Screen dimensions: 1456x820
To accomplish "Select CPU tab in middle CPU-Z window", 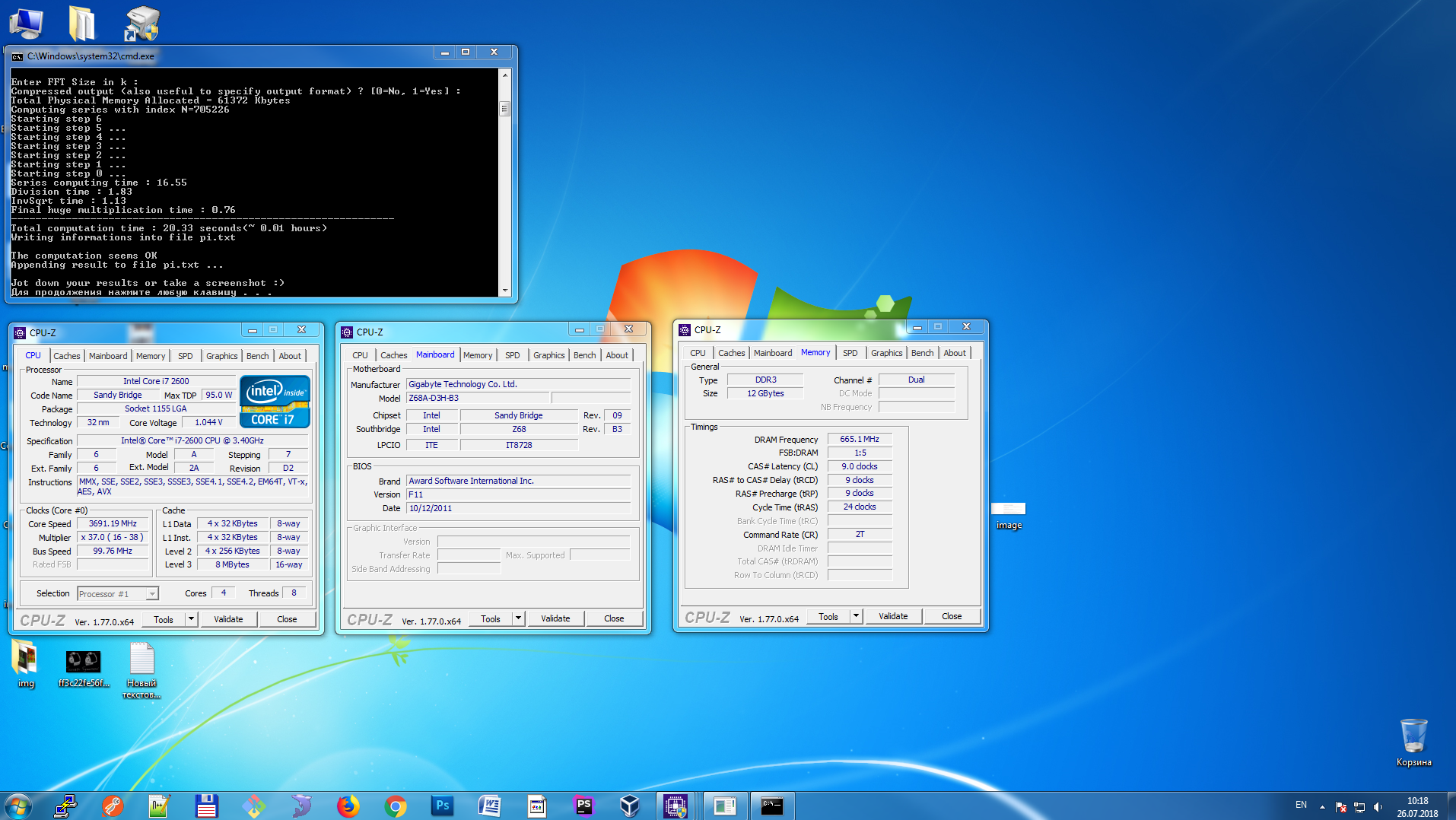I will point(360,355).
